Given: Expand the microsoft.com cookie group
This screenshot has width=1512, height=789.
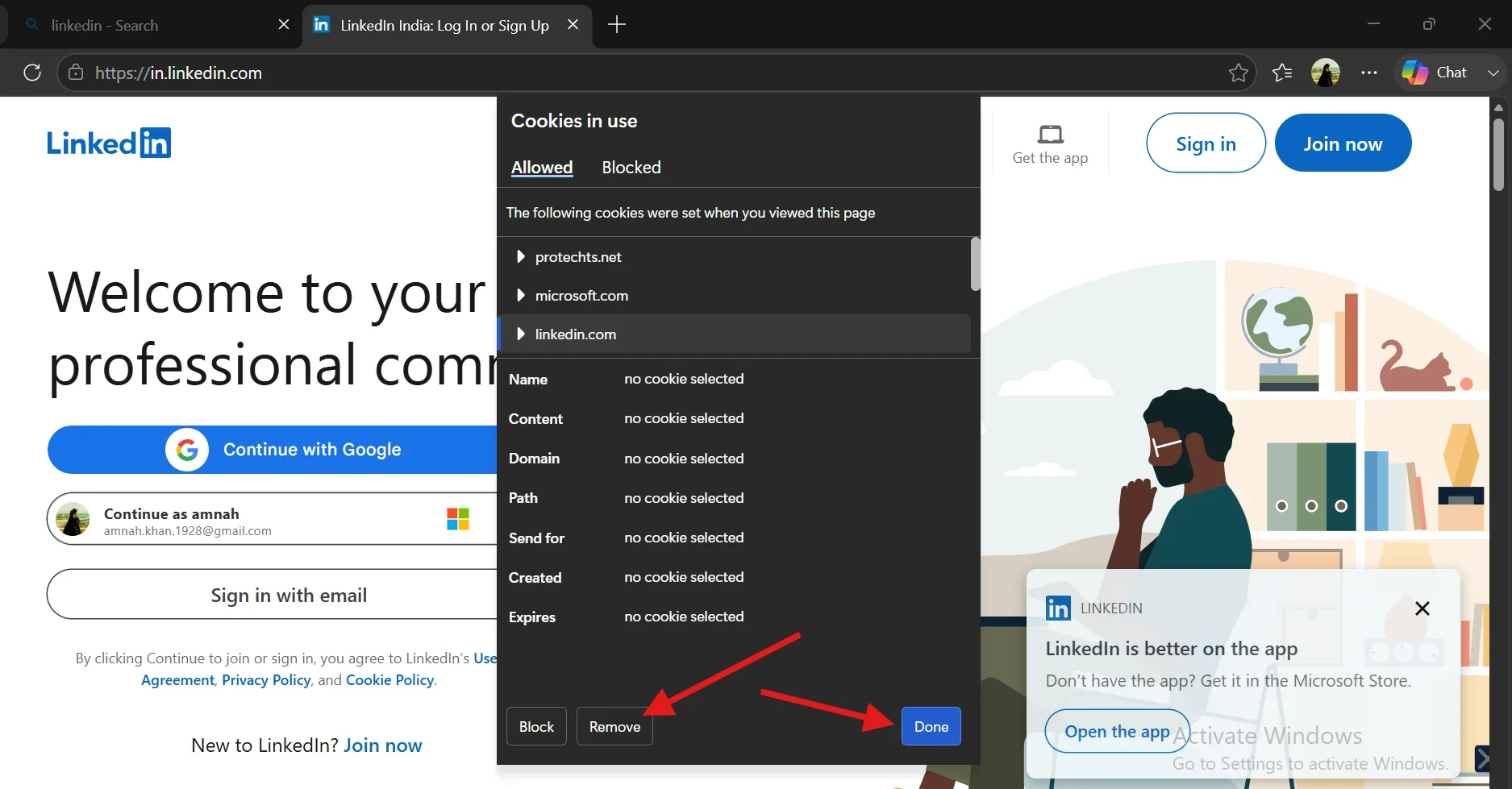Looking at the screenshot, I should pos(521,296).
